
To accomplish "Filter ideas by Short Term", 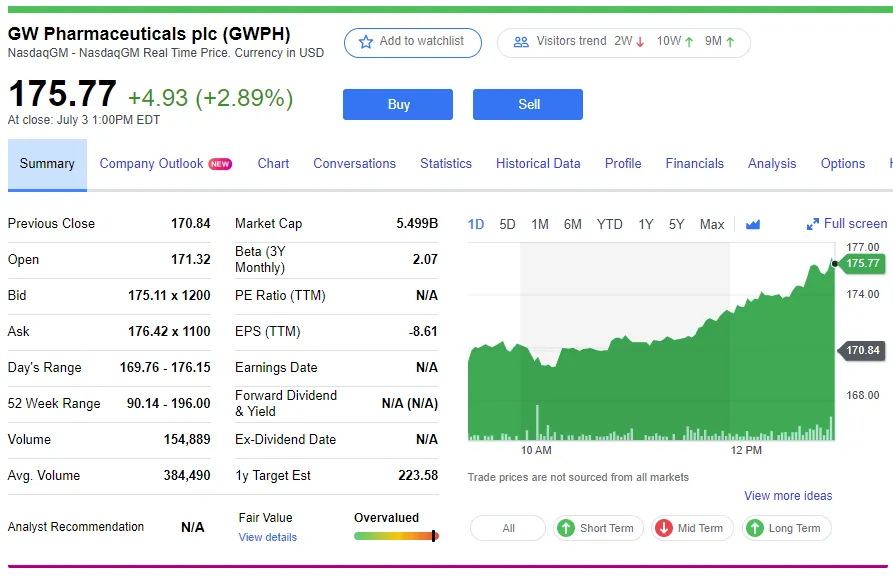I will (598, 528).
